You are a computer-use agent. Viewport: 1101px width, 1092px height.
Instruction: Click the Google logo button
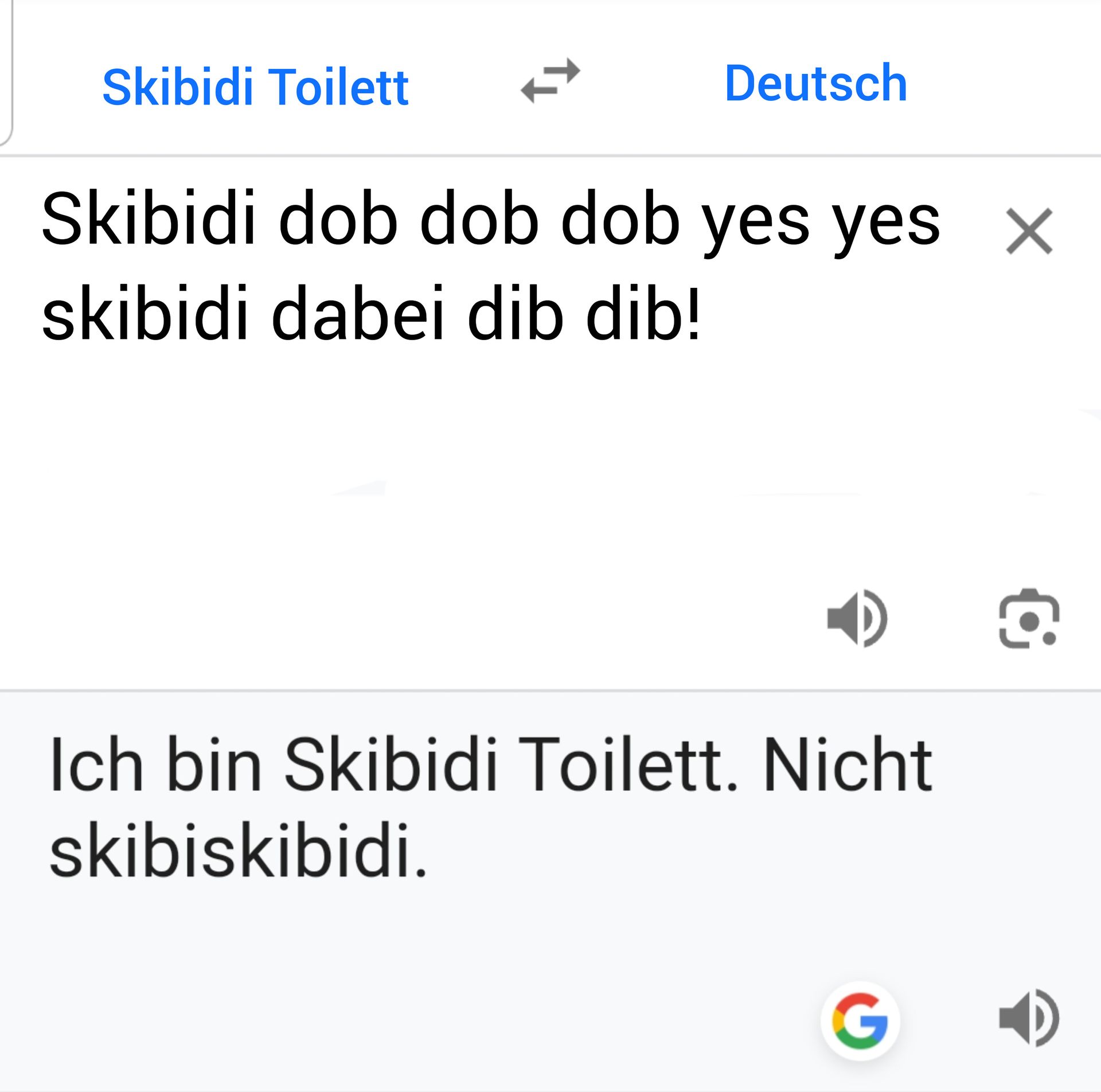click(x=860, y=1020)
